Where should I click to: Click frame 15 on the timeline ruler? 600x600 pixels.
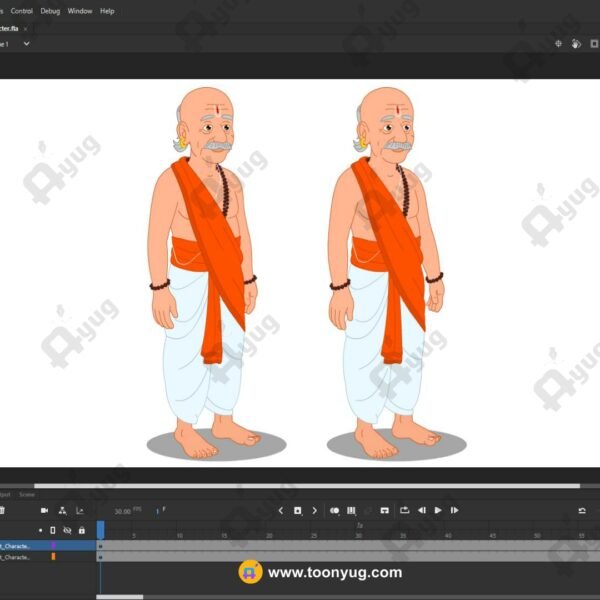coord(224,536)
